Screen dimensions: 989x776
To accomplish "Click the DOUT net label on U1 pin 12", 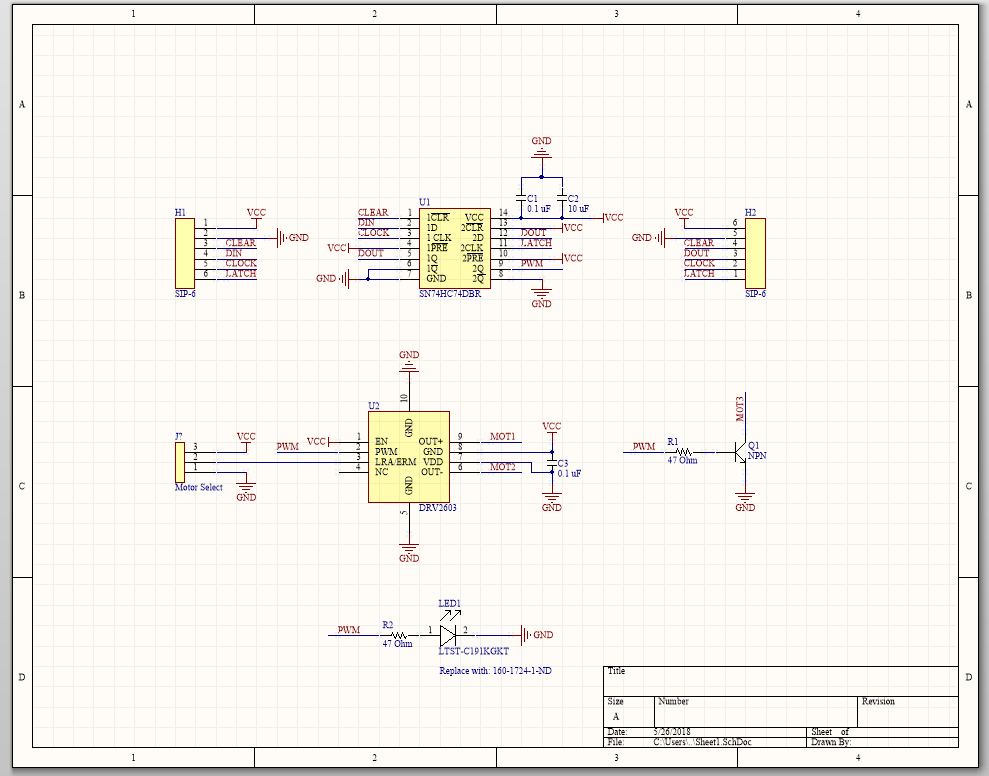I will [x=534, y=233].
